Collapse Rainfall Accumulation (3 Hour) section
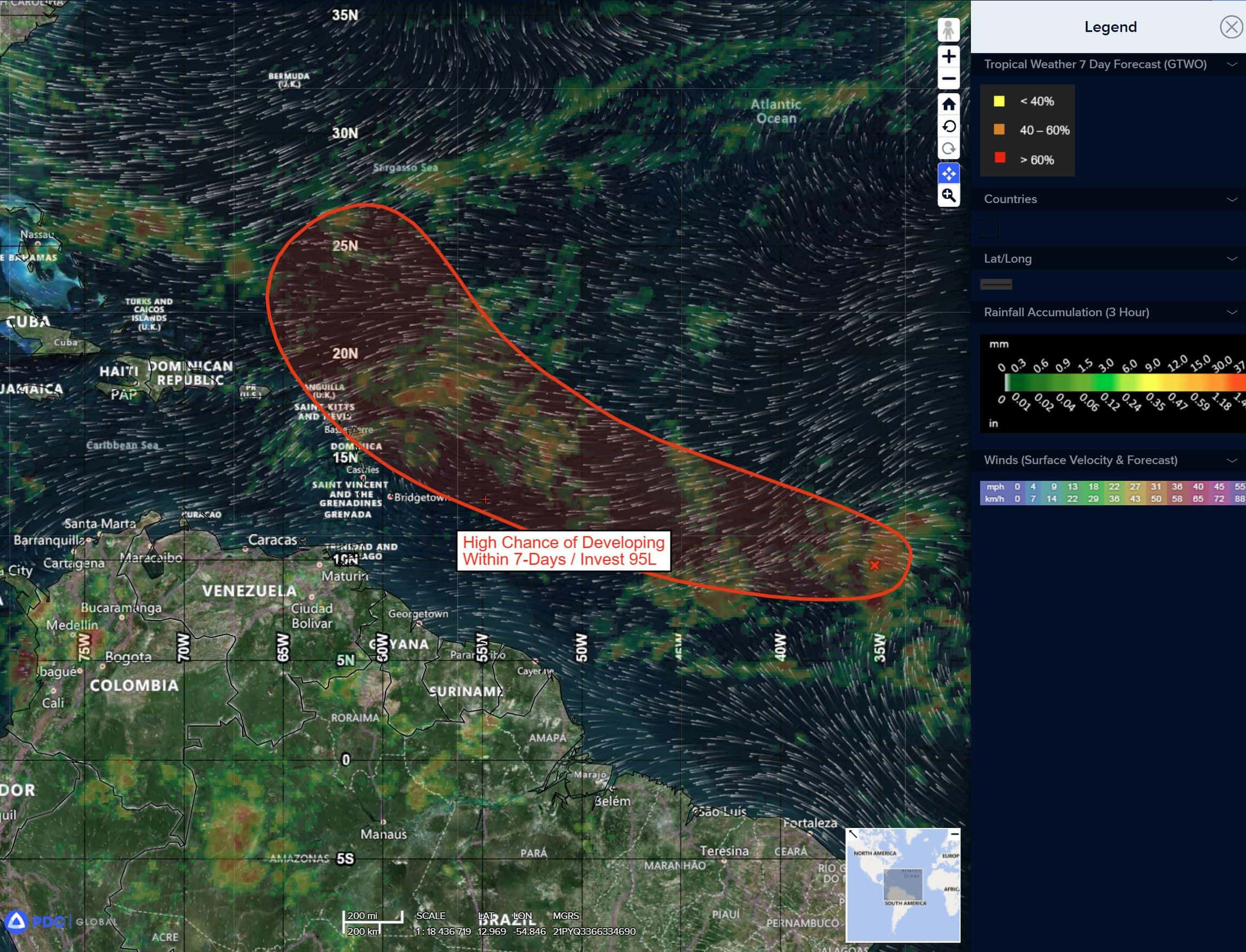 pos(1231,312)
